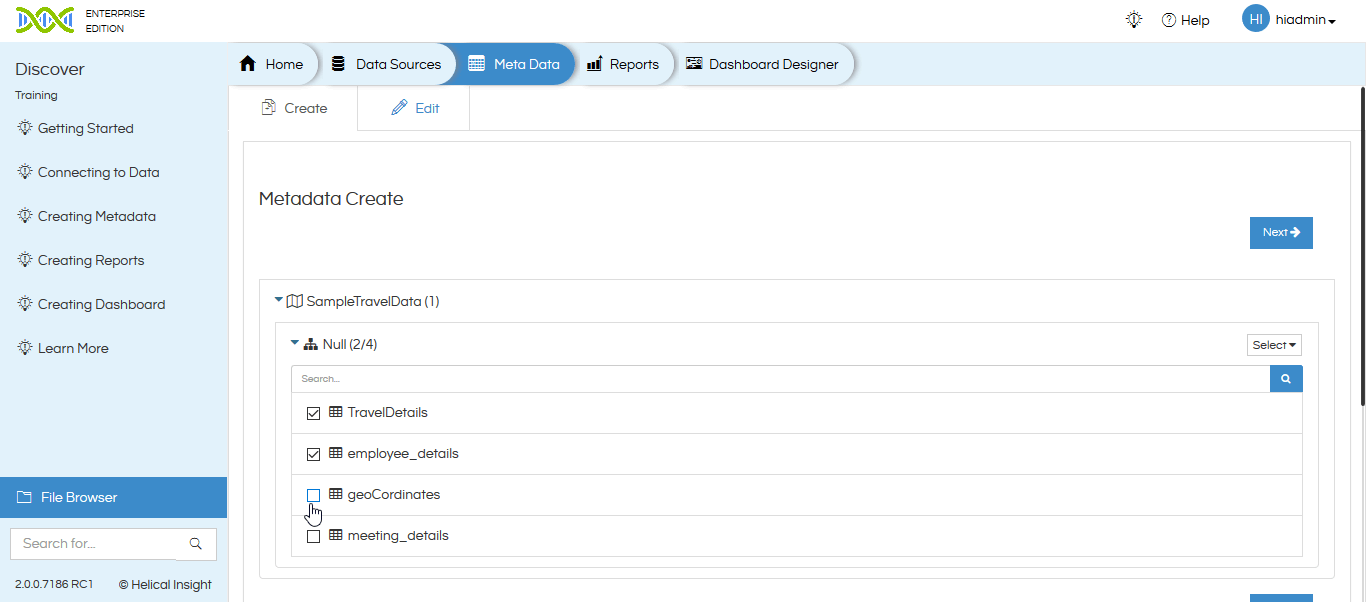This screenshot has height=602, width=1366.
Task: Open the Data Sources tab
Action: (387, 64)
